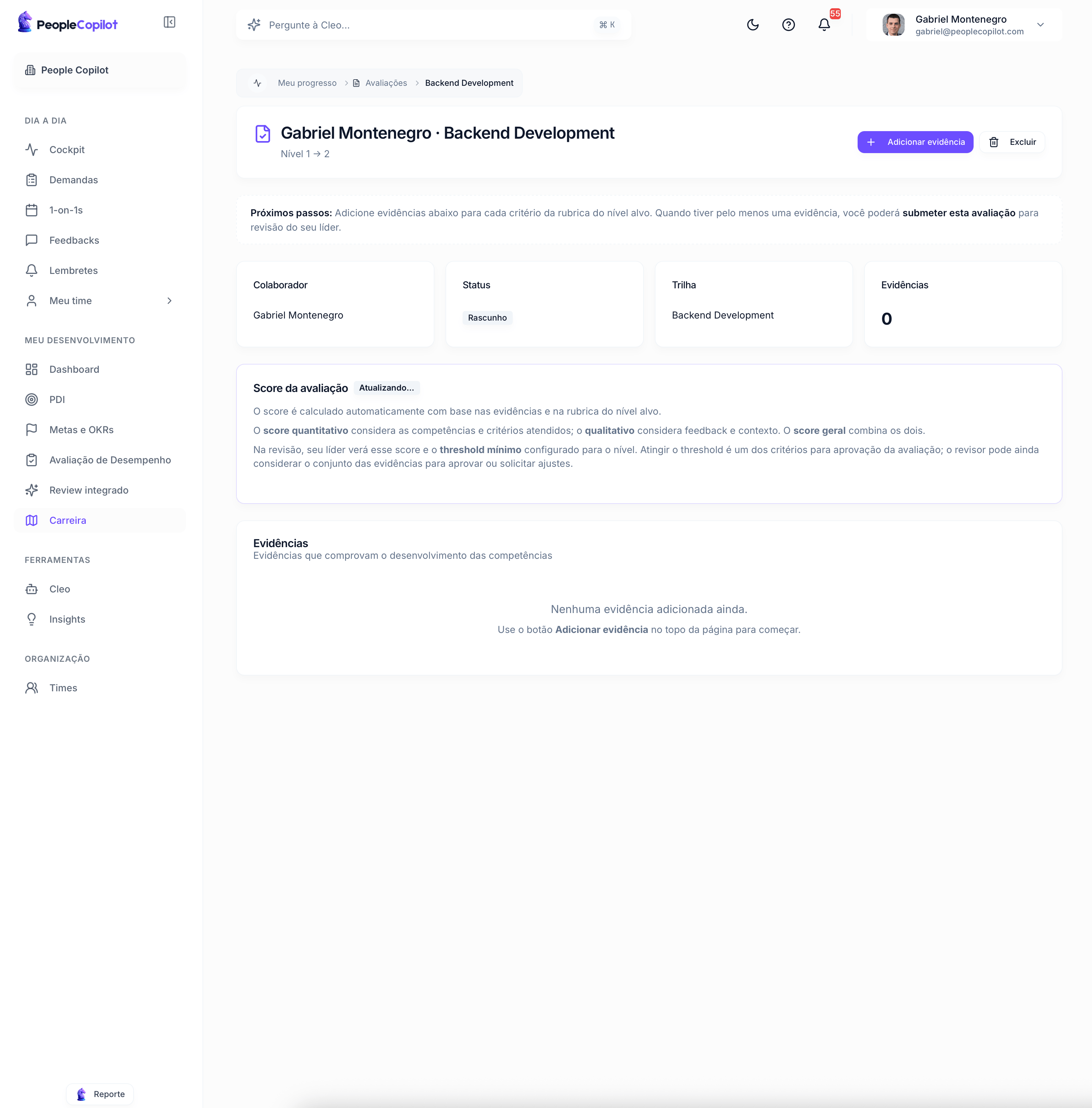Image resolution: width=1092 pixels, height=1108 pixels.
Task: Open the help question mark icon
Action: tap(788, 25)
